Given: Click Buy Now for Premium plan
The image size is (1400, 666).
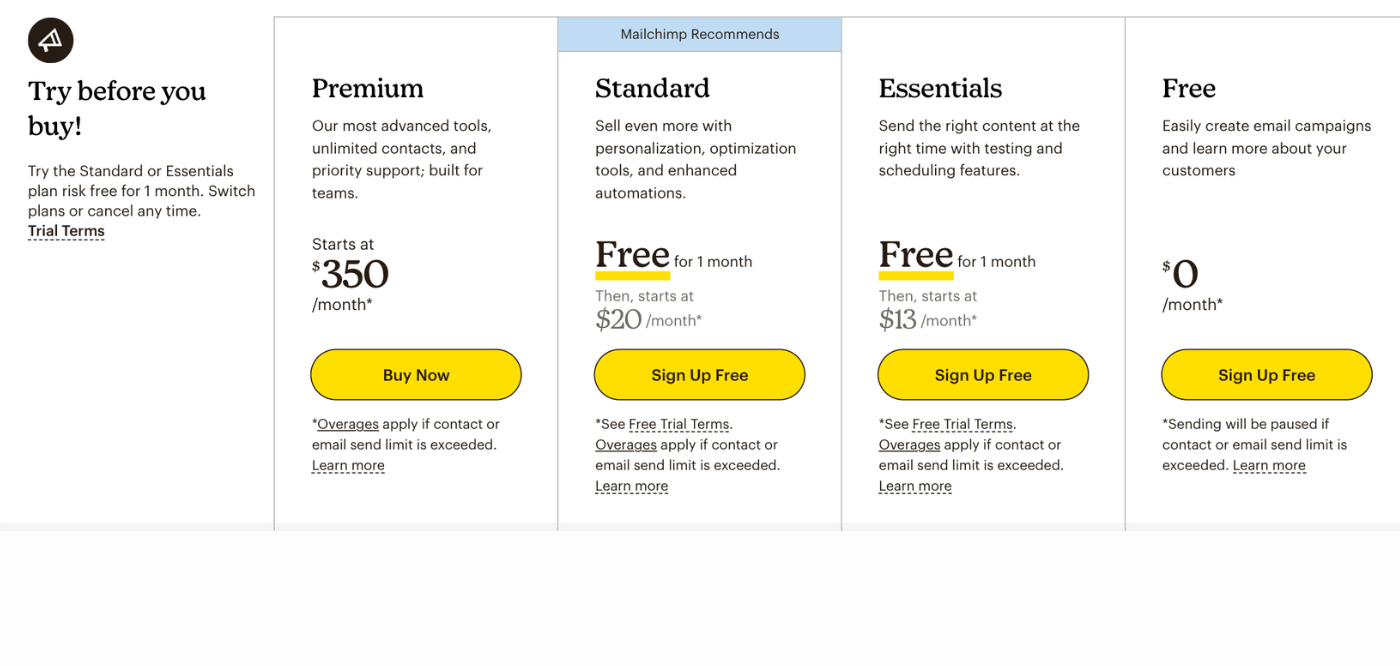Looking at the screenshot, I should coord(416,375).
